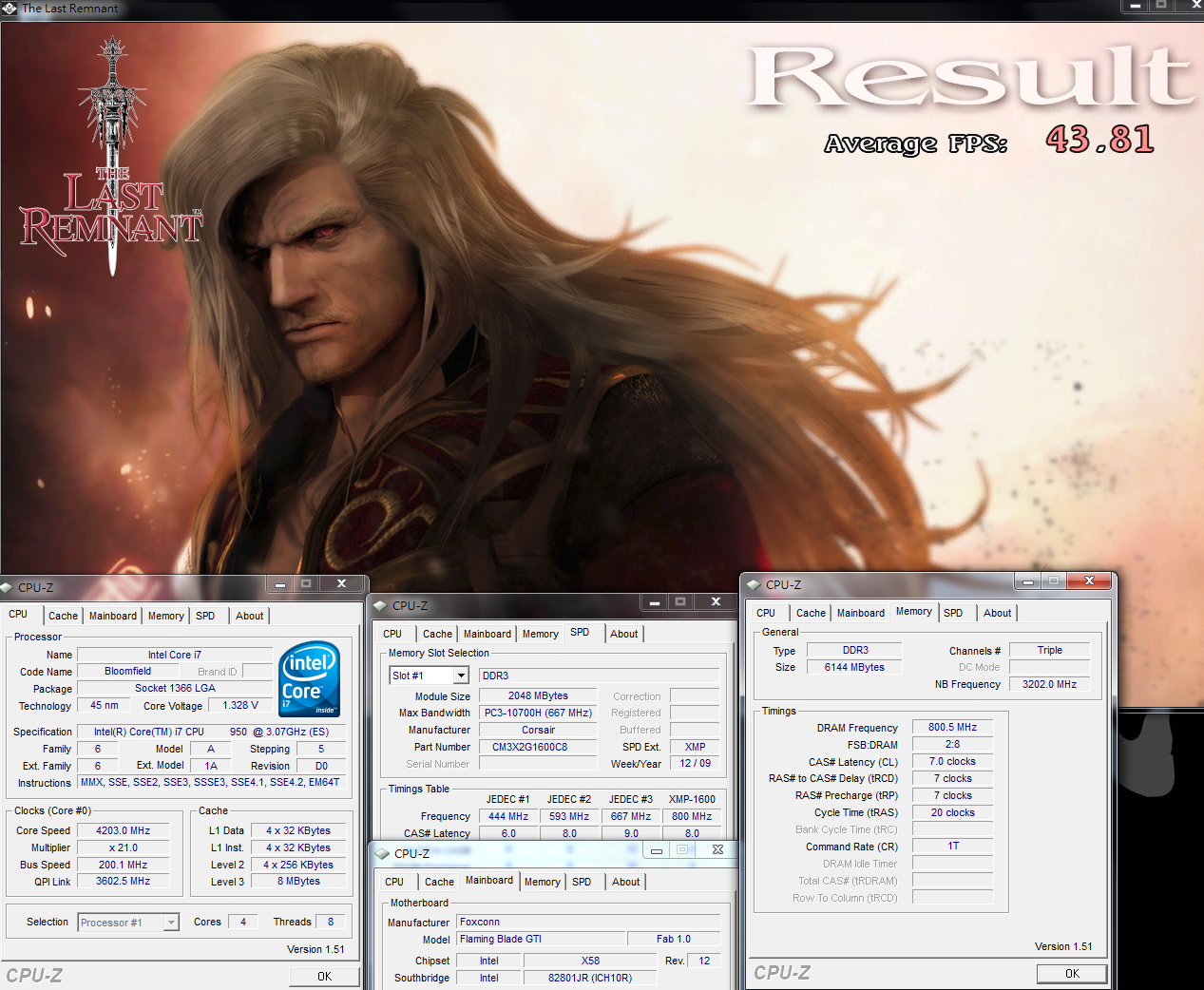Click the CPU-Z title icon of the Memory Slot Selection window
Screen dimensions: 1204x990
click(x=380, y=605)
